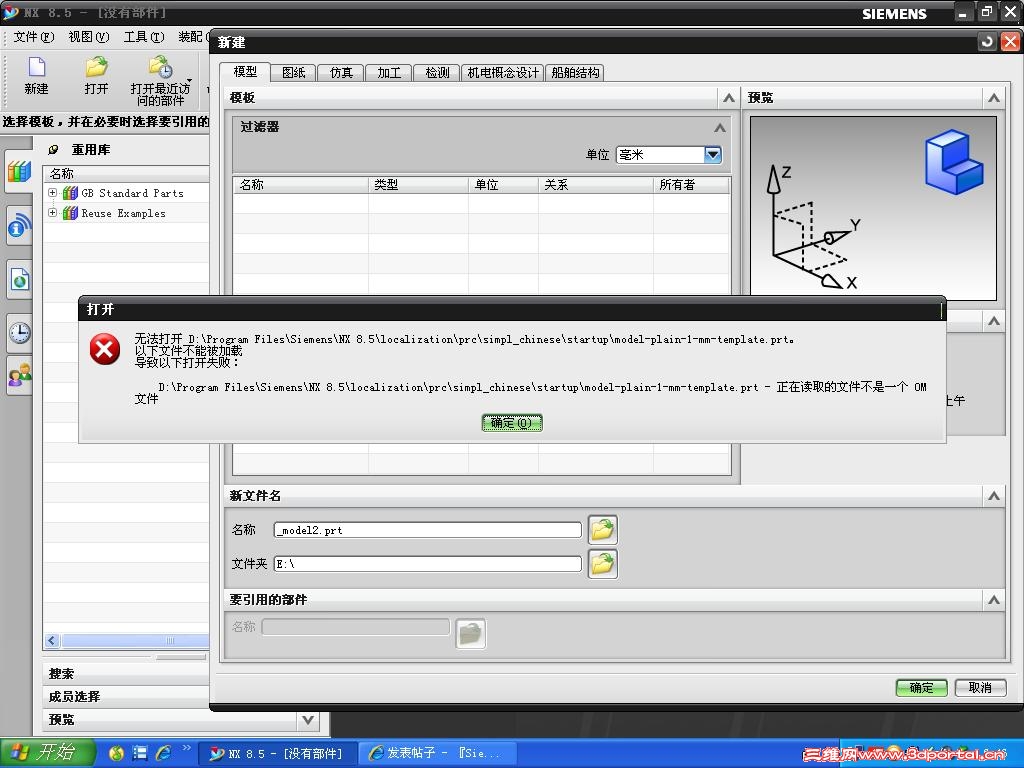Sort templates by 单位 column header
Image resolution: width=1024 pixels, height=768 pixels.
point(503,185)
